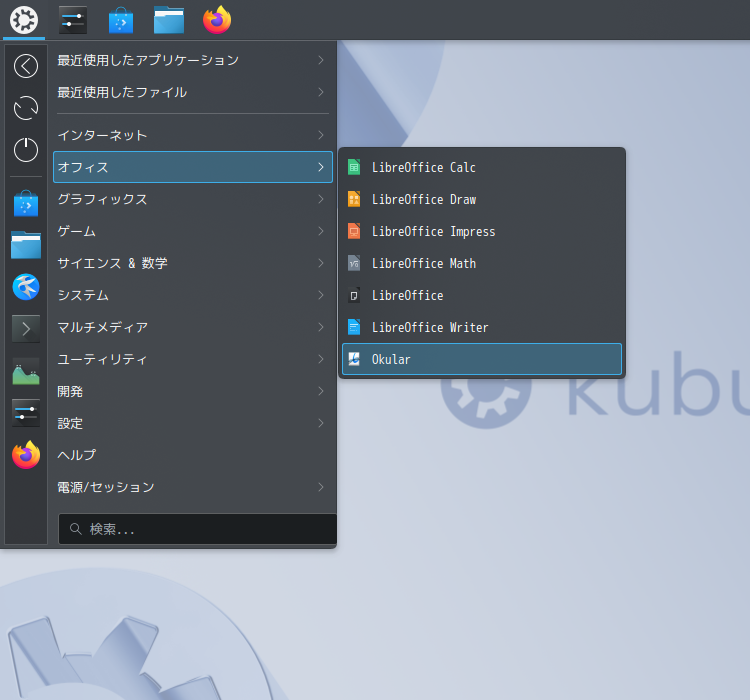Open the system monitor graph icon in sidebar

pyautogui.click(x=26, y=371)
